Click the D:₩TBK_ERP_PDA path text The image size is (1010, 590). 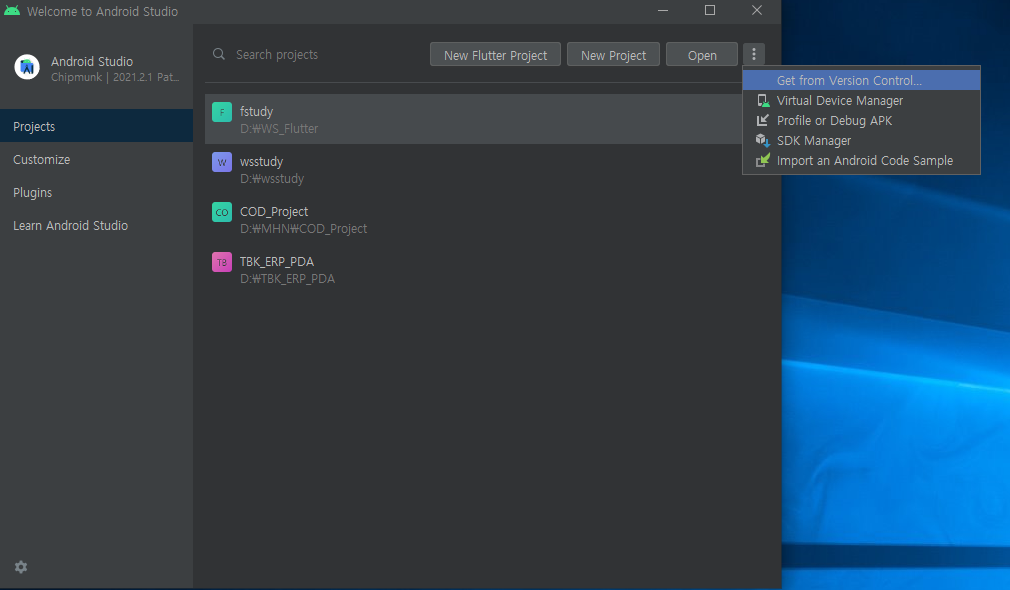(287, 279)
